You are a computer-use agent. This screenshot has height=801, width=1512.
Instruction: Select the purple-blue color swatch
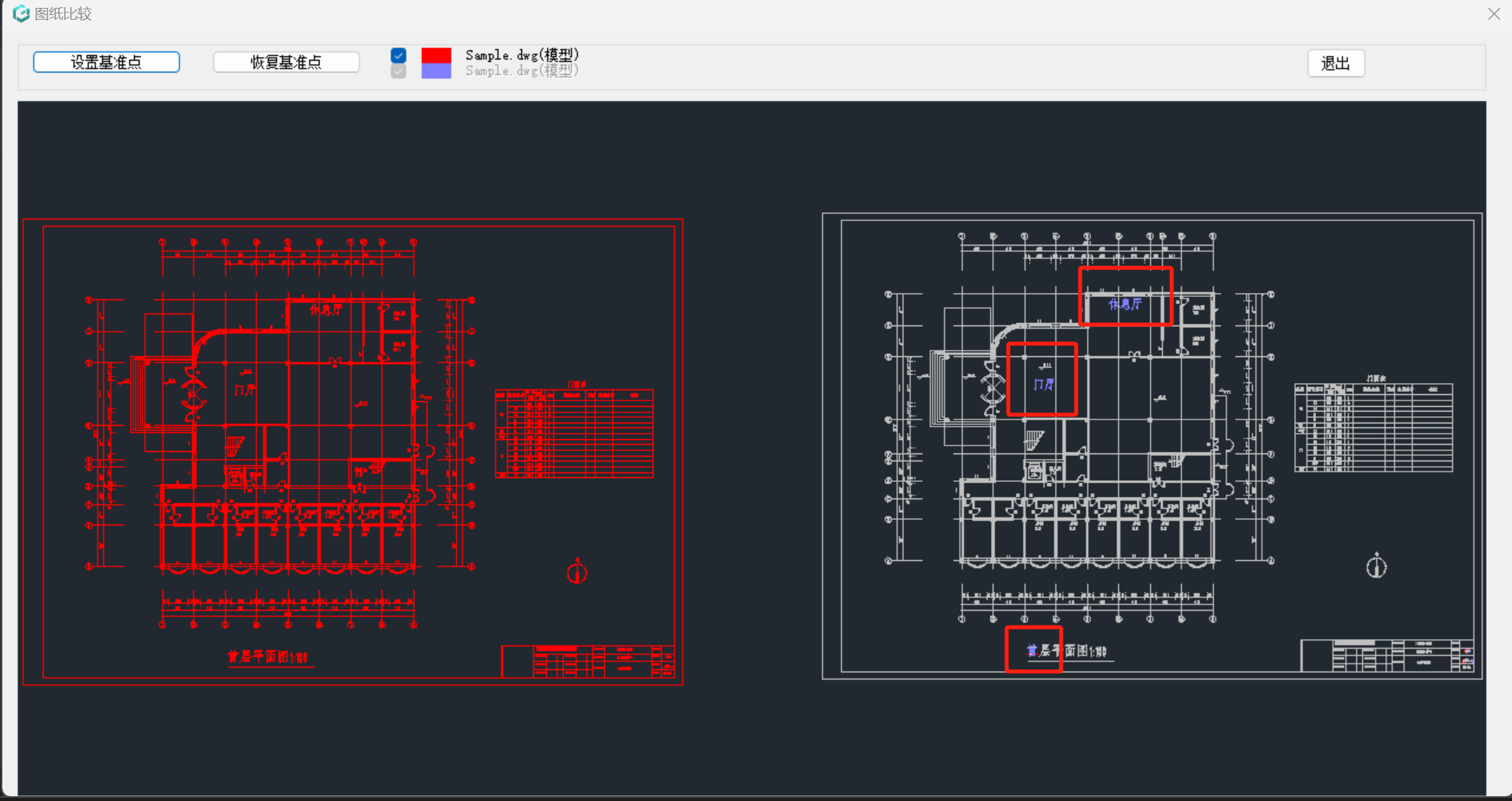pyautogui.click(x=436, y=71)
